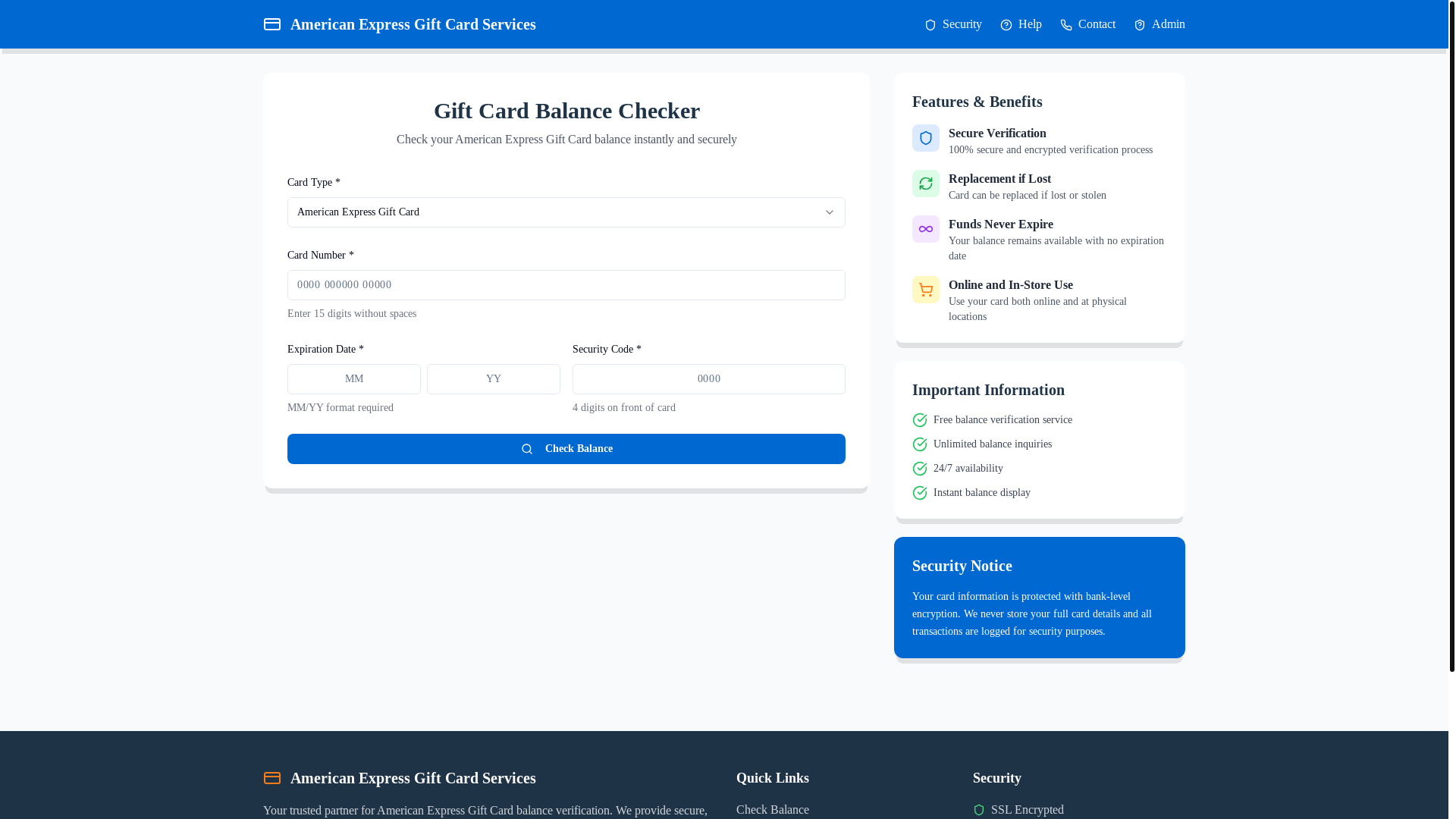Click the Important Information heading

click(x=988, y=390)
